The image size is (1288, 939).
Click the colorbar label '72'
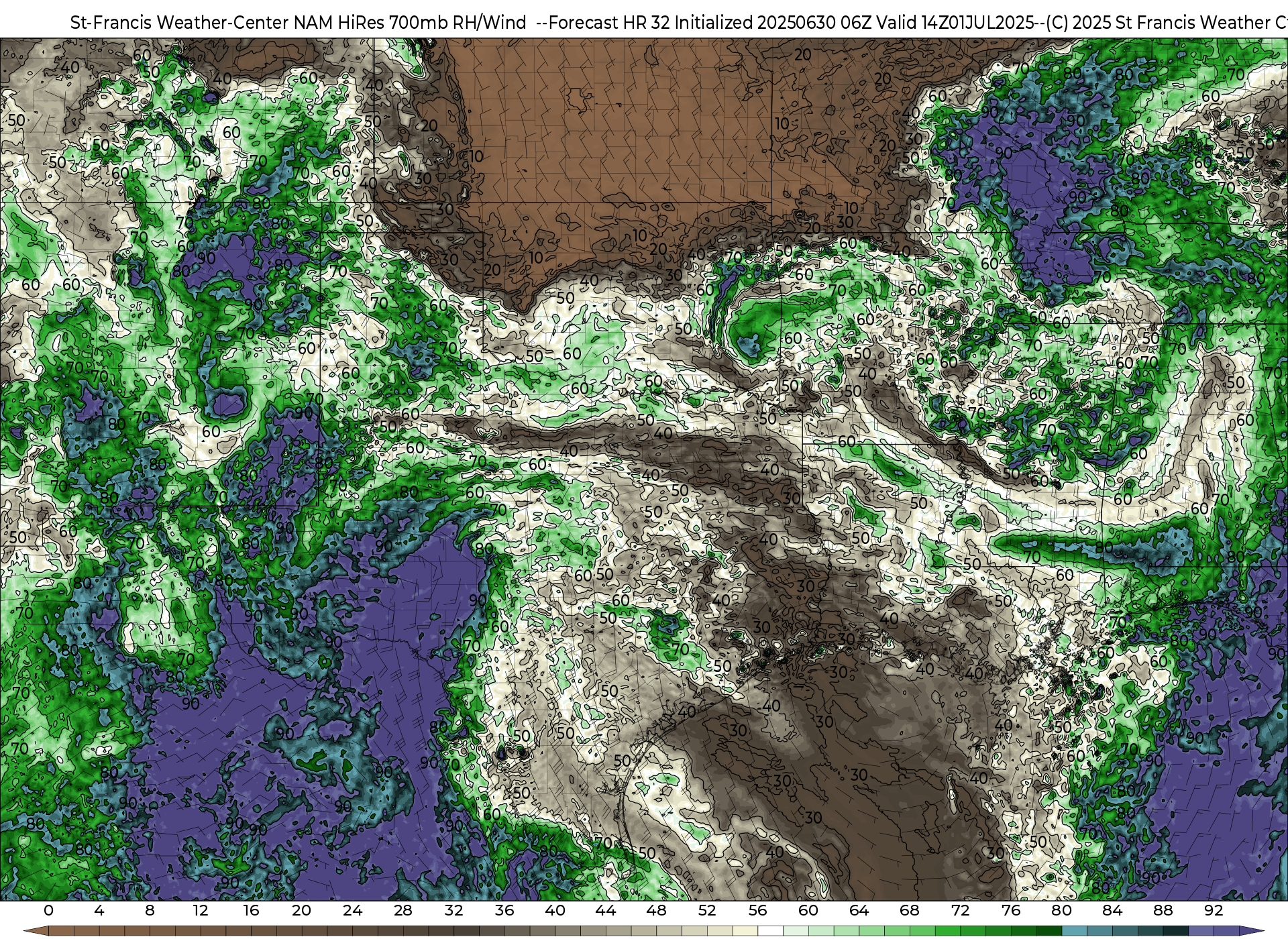click(x=961, y=910)
